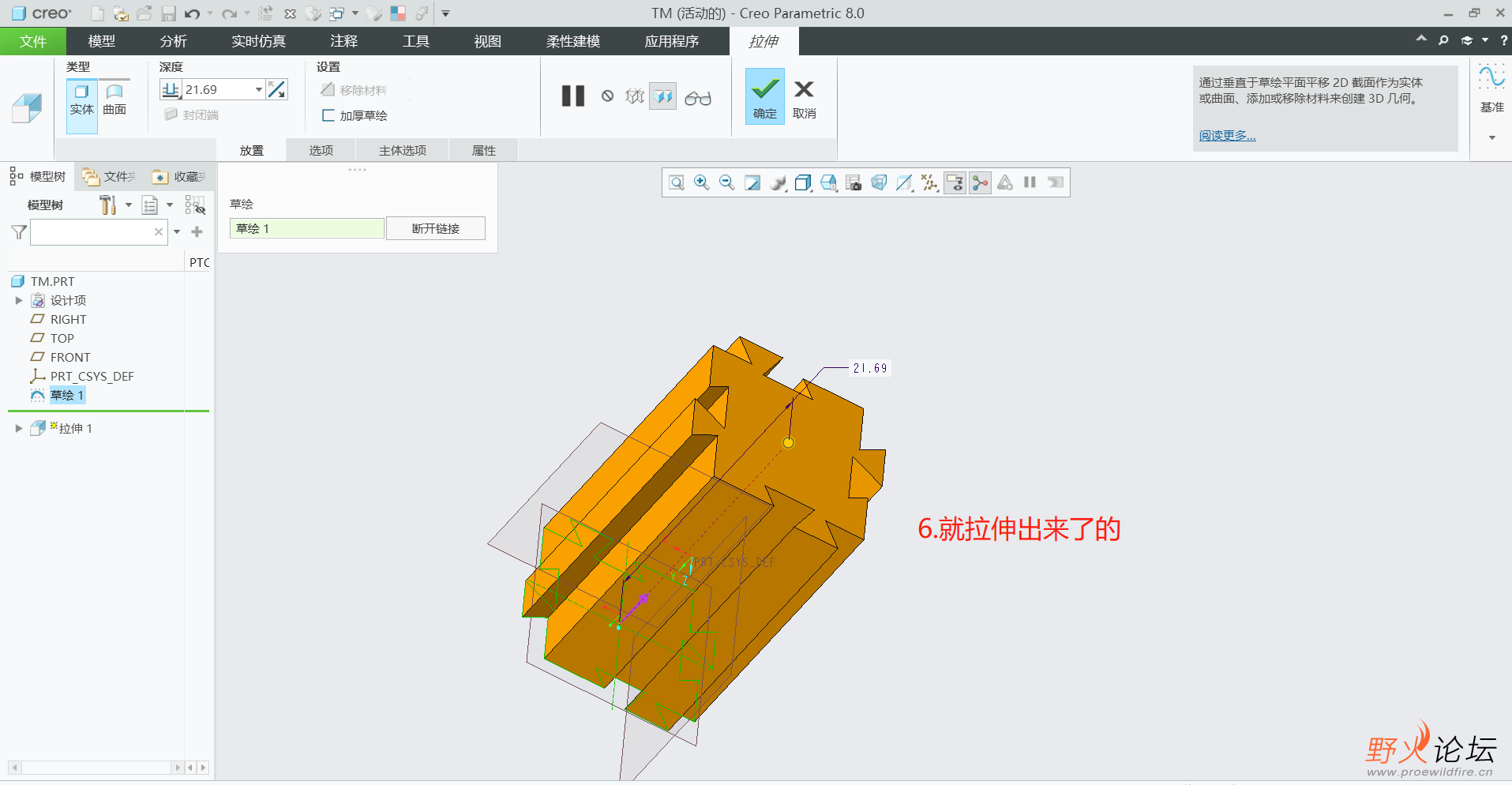1512x785 pixels.
Task: Open 阅读更多 help link
Action: tap(1227, 136)
